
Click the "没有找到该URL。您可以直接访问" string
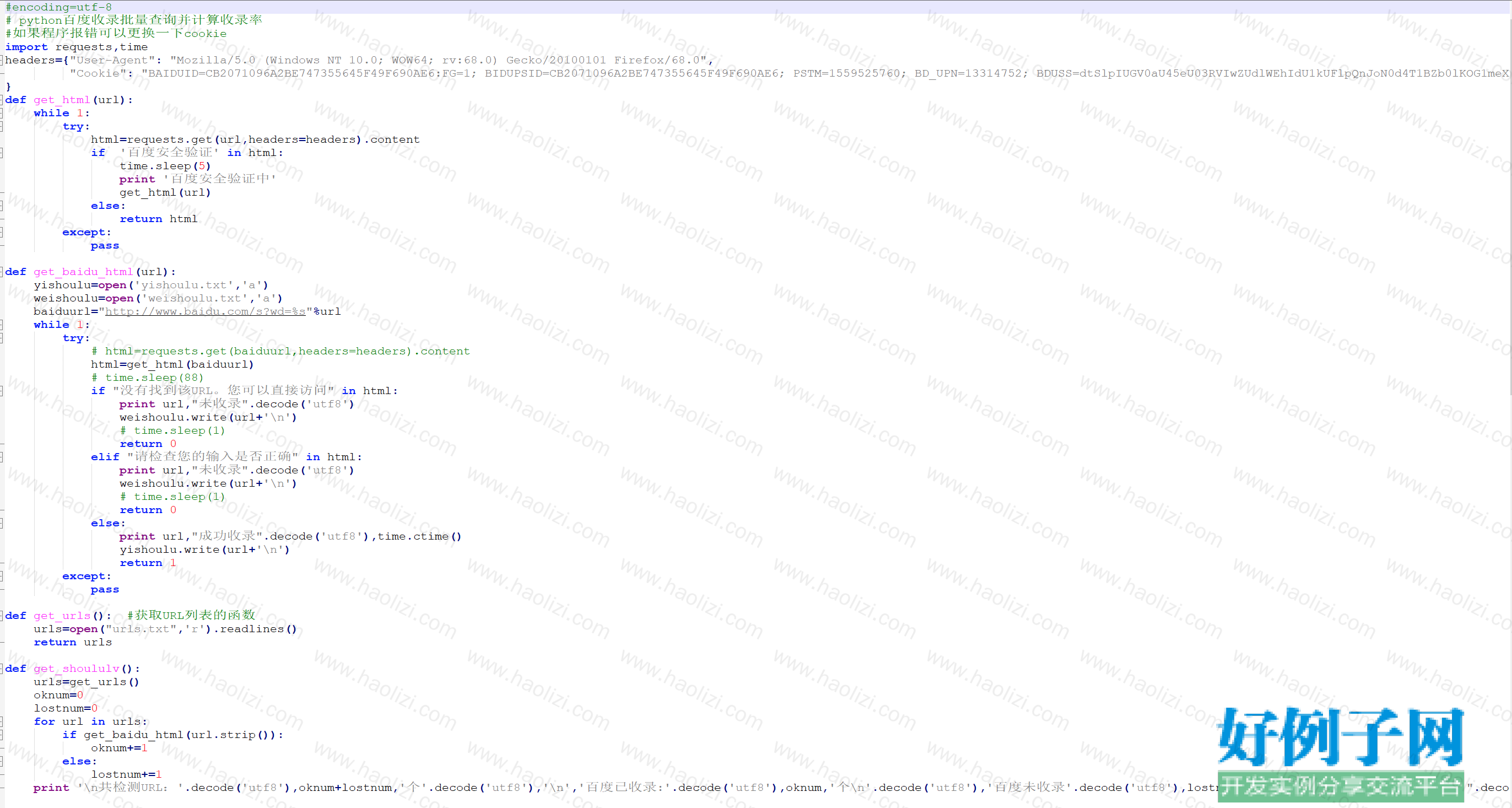224,390
